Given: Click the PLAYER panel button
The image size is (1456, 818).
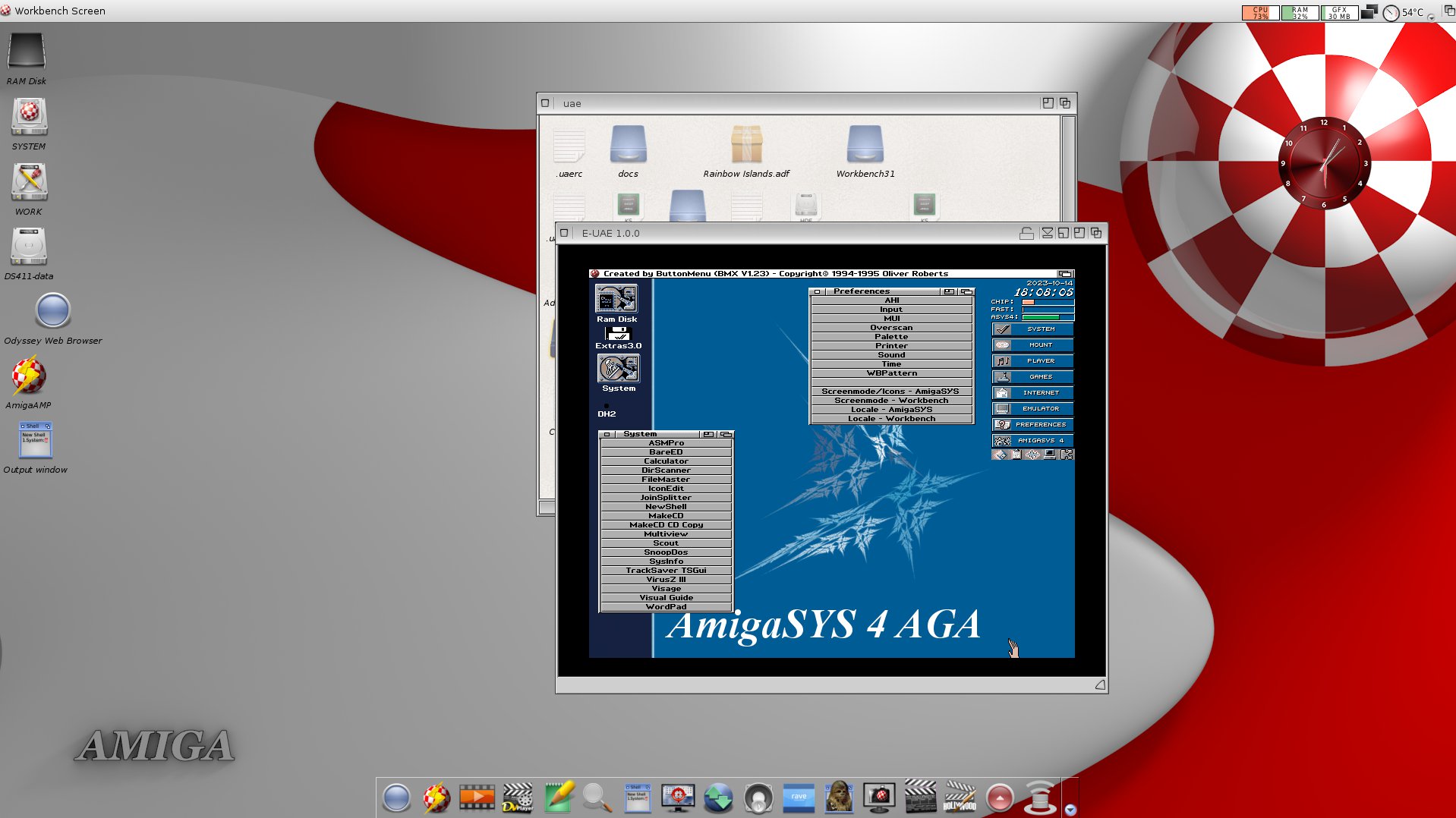Looking at the screenshot, I should [1032, 361].
